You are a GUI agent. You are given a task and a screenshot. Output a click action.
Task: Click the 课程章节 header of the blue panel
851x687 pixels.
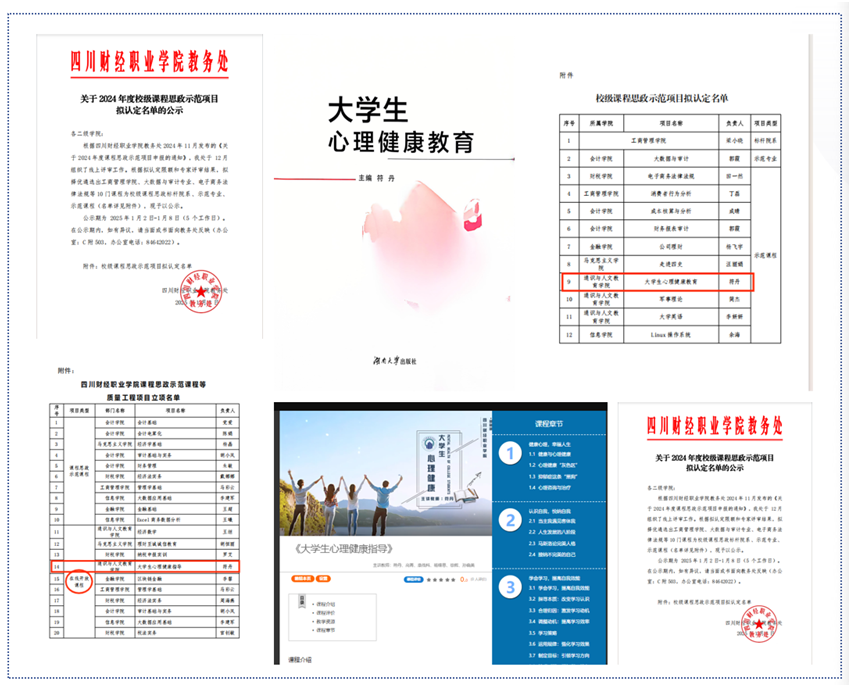click(x=549, y=424)
